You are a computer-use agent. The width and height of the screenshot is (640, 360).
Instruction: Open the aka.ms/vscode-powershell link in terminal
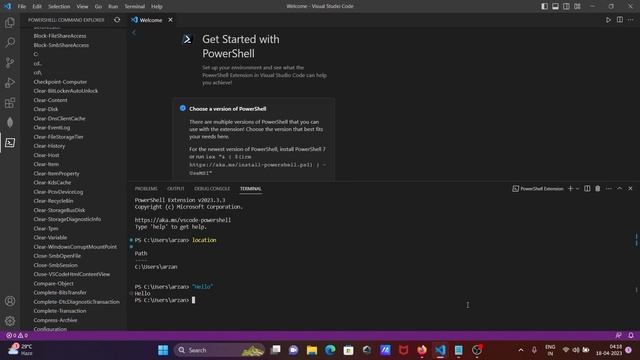coord(183,220)
